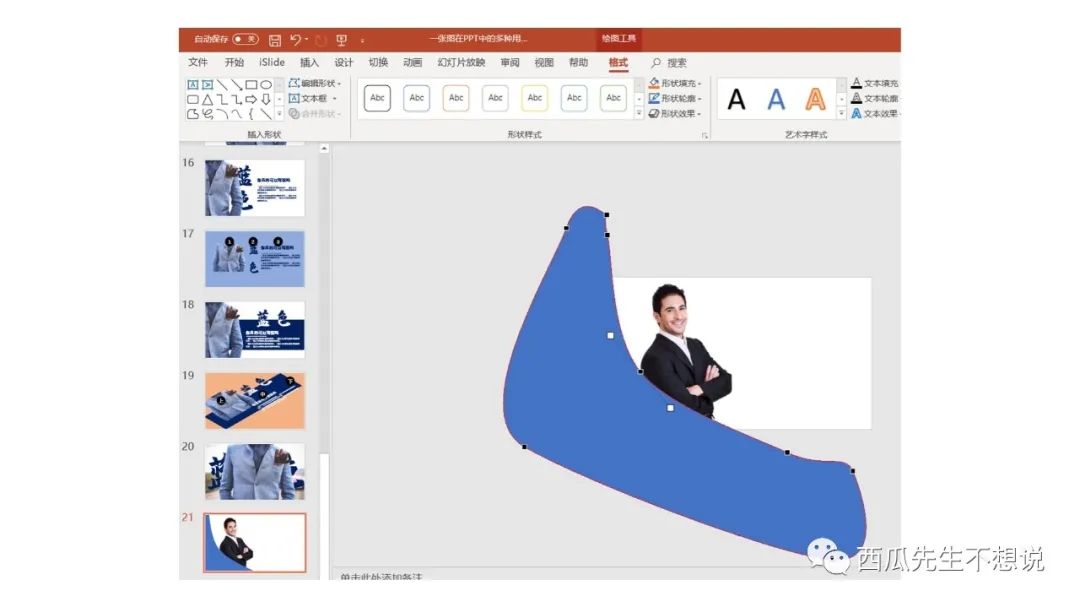
Task: Click the Redo icon in title bar
Action: coord(320,41)
